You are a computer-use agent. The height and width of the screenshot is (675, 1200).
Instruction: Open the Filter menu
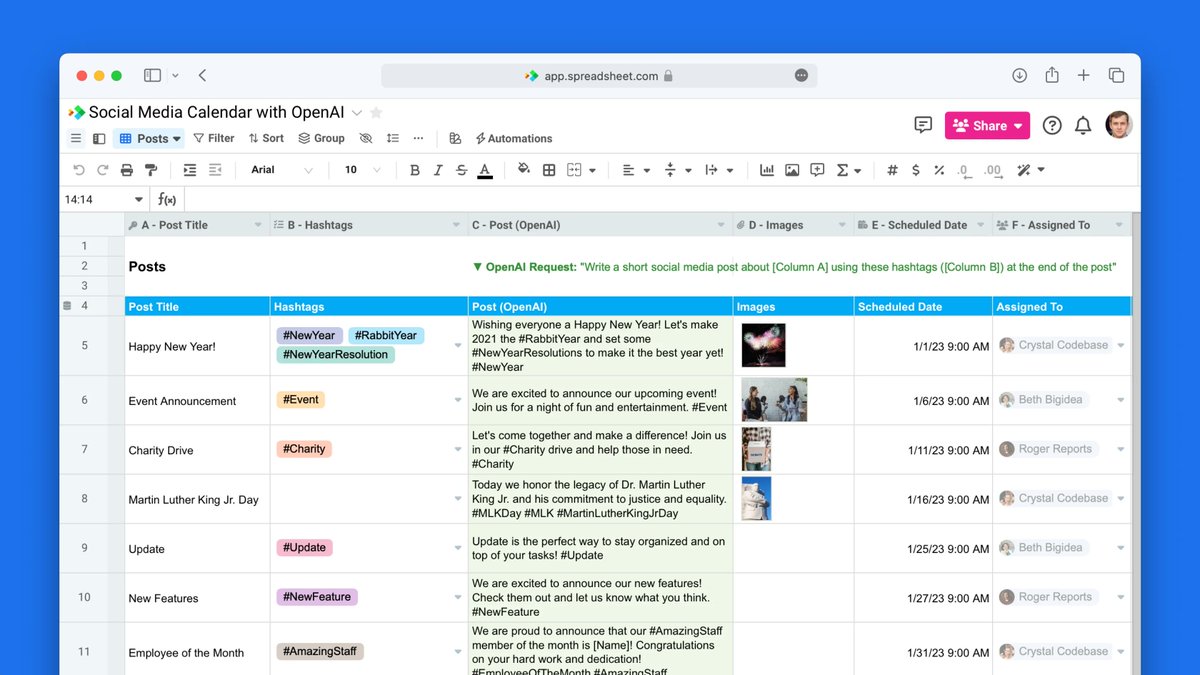(x=214, y=138)
